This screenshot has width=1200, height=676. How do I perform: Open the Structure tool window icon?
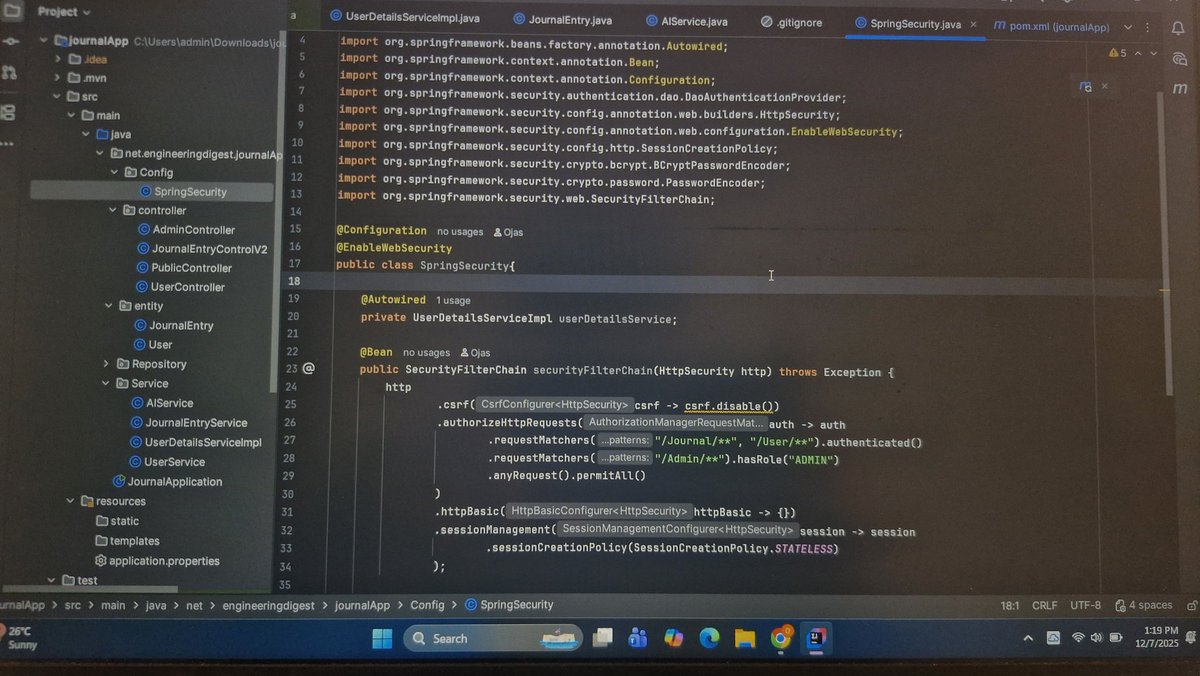point(8,112)
